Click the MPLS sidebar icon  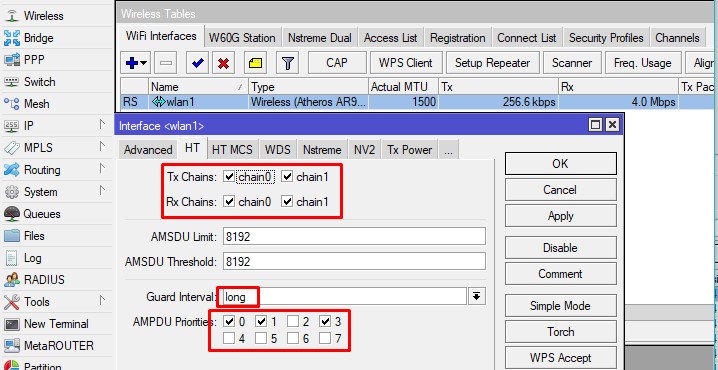[11, 147]
